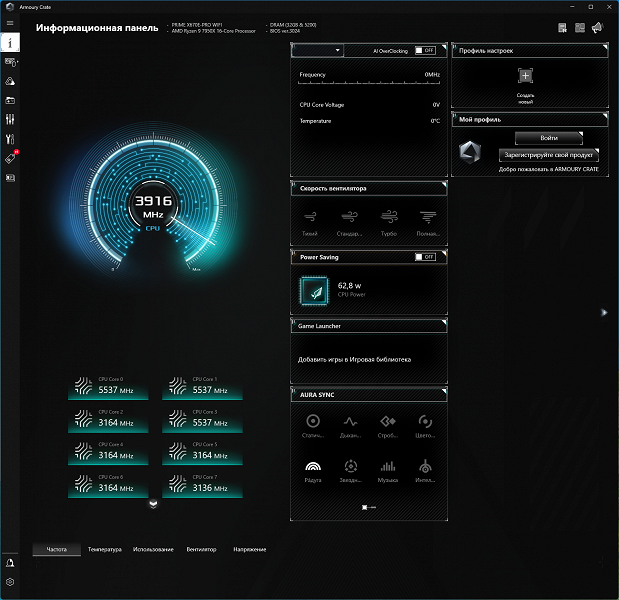Open the tools wrench icon in sidebar
Screen dimensions: 619x600
pos(10,139)
